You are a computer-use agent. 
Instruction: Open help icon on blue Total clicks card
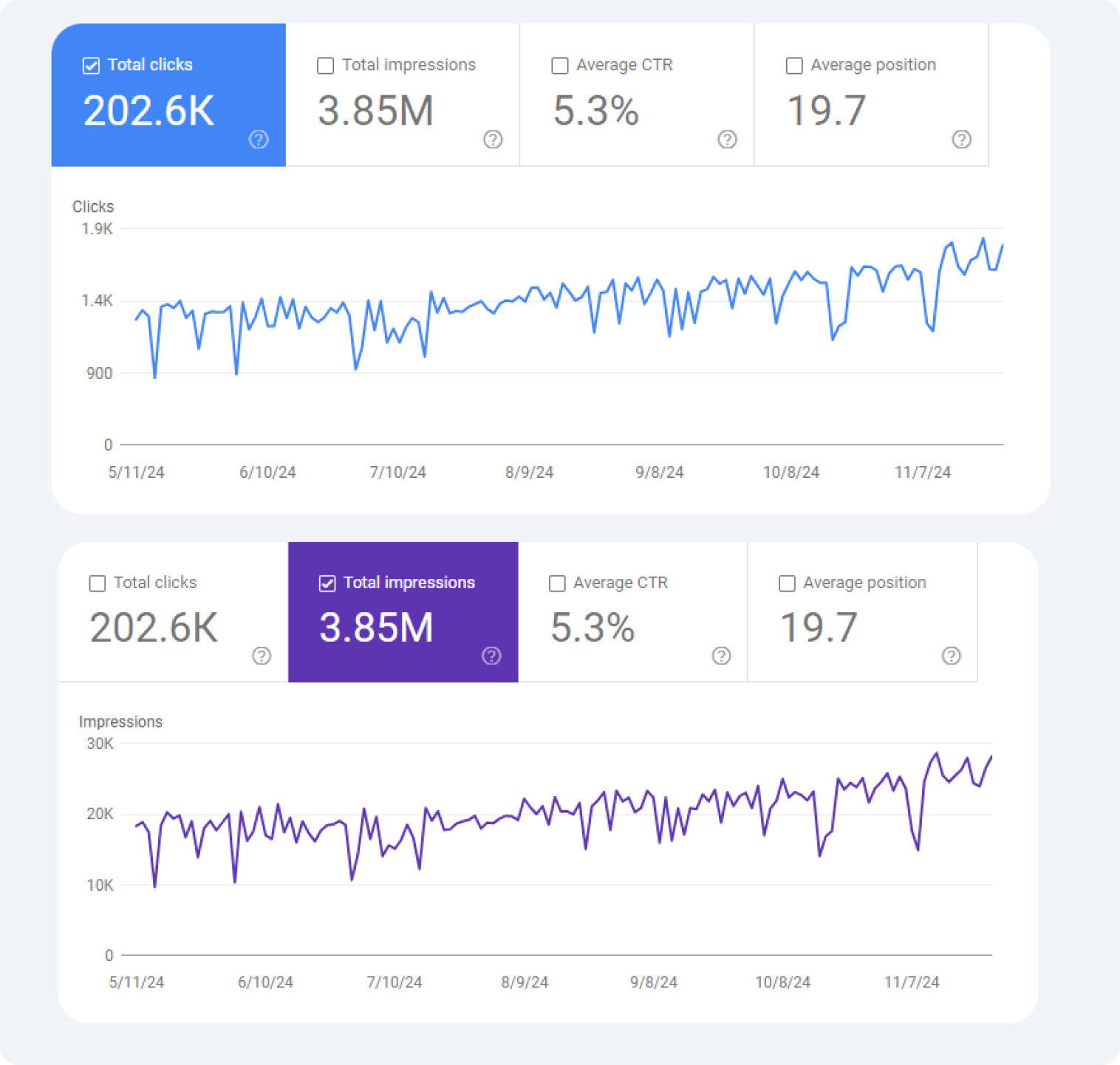click(x=259, y=139)
